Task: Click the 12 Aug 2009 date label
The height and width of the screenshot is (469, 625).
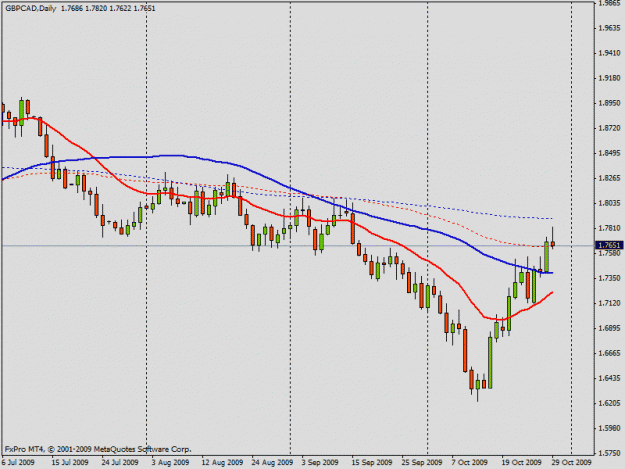Action: pyautogui.click(x=222, y=462)
